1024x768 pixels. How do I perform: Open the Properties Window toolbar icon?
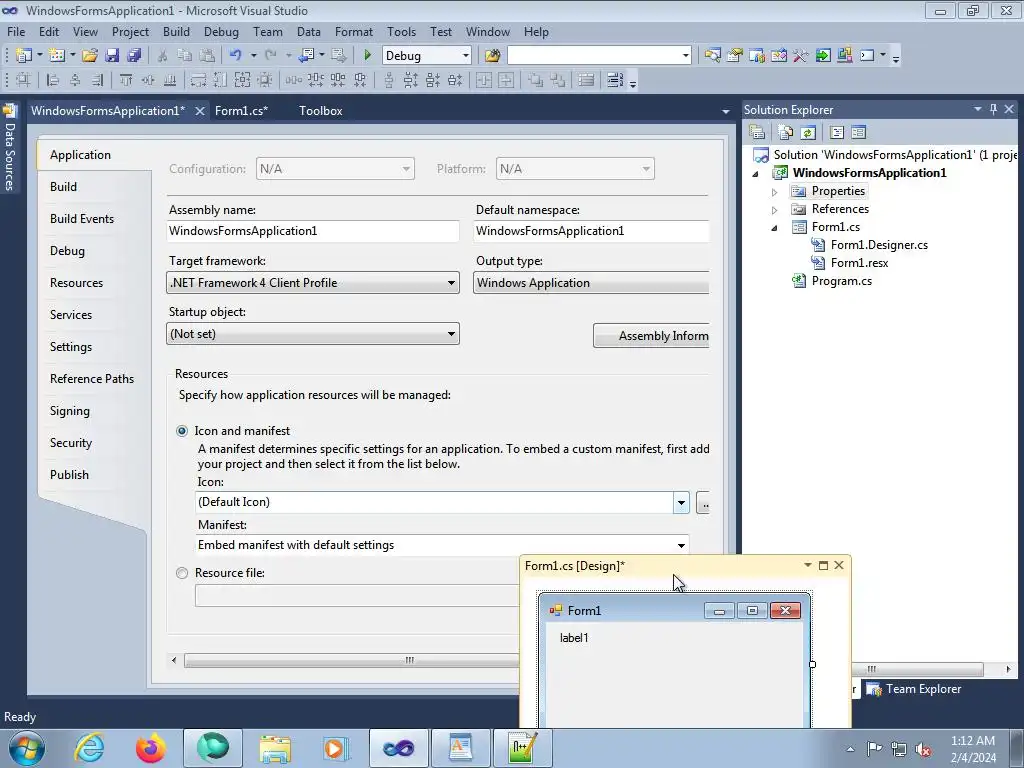coord(735,56)
